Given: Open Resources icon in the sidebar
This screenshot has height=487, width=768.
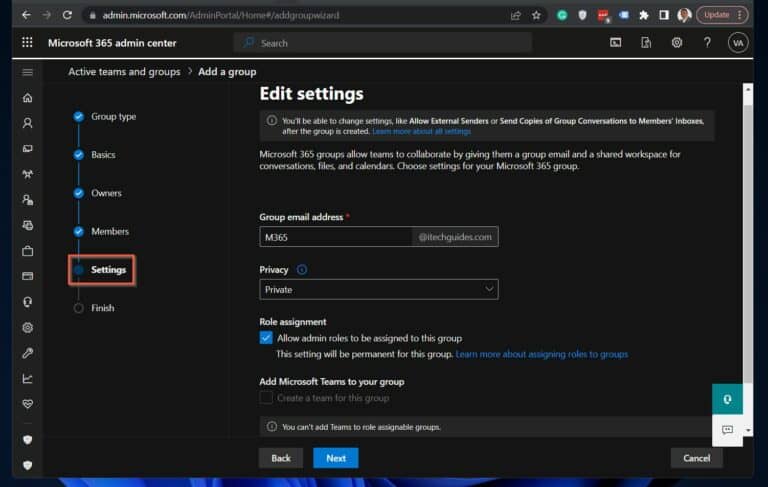Looking at the screenshot, I should tap(27, 225).
